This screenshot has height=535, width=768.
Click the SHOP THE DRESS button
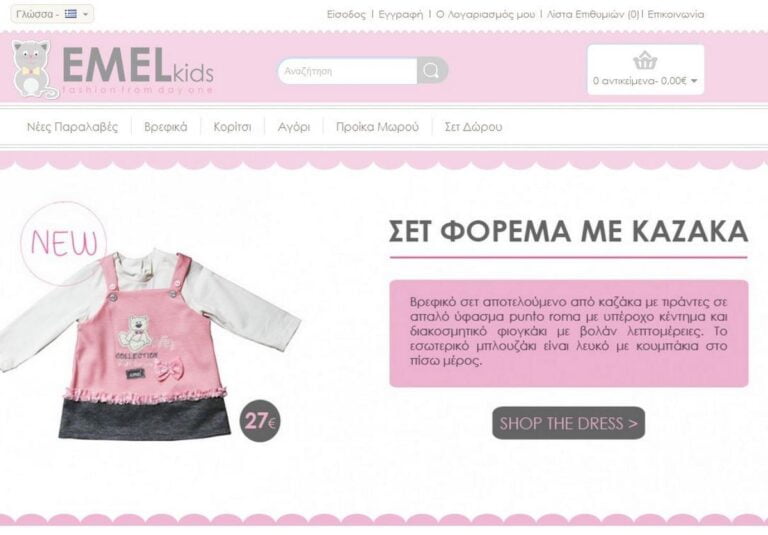click(x=569, y=423)
